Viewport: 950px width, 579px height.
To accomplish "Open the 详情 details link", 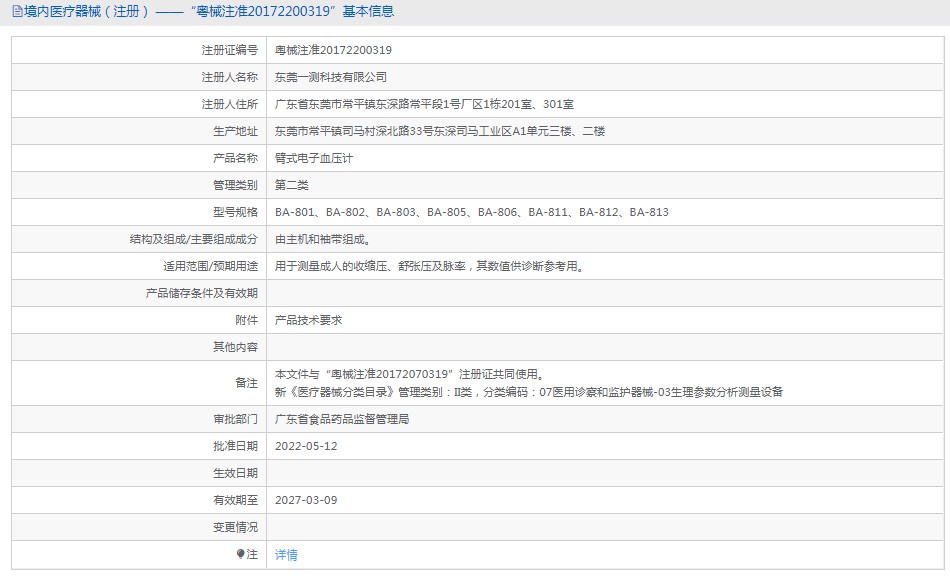I will coord(286,555).
